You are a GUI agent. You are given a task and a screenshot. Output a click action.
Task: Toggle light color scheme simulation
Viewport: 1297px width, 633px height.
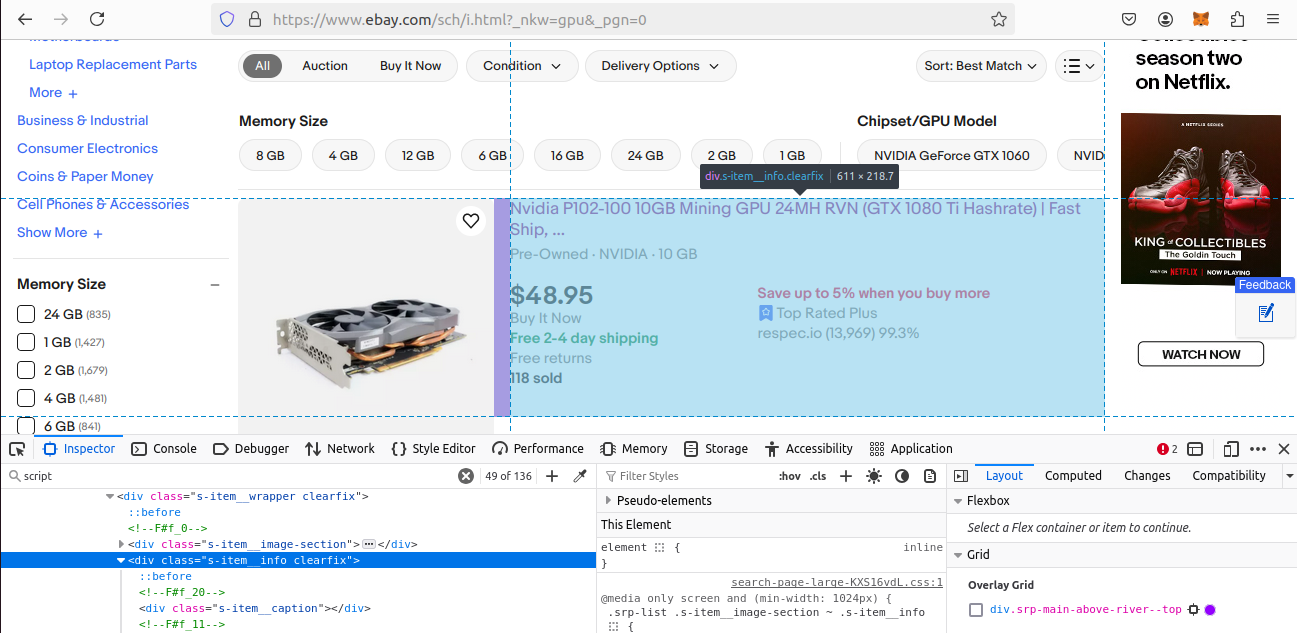pos(874,476)
